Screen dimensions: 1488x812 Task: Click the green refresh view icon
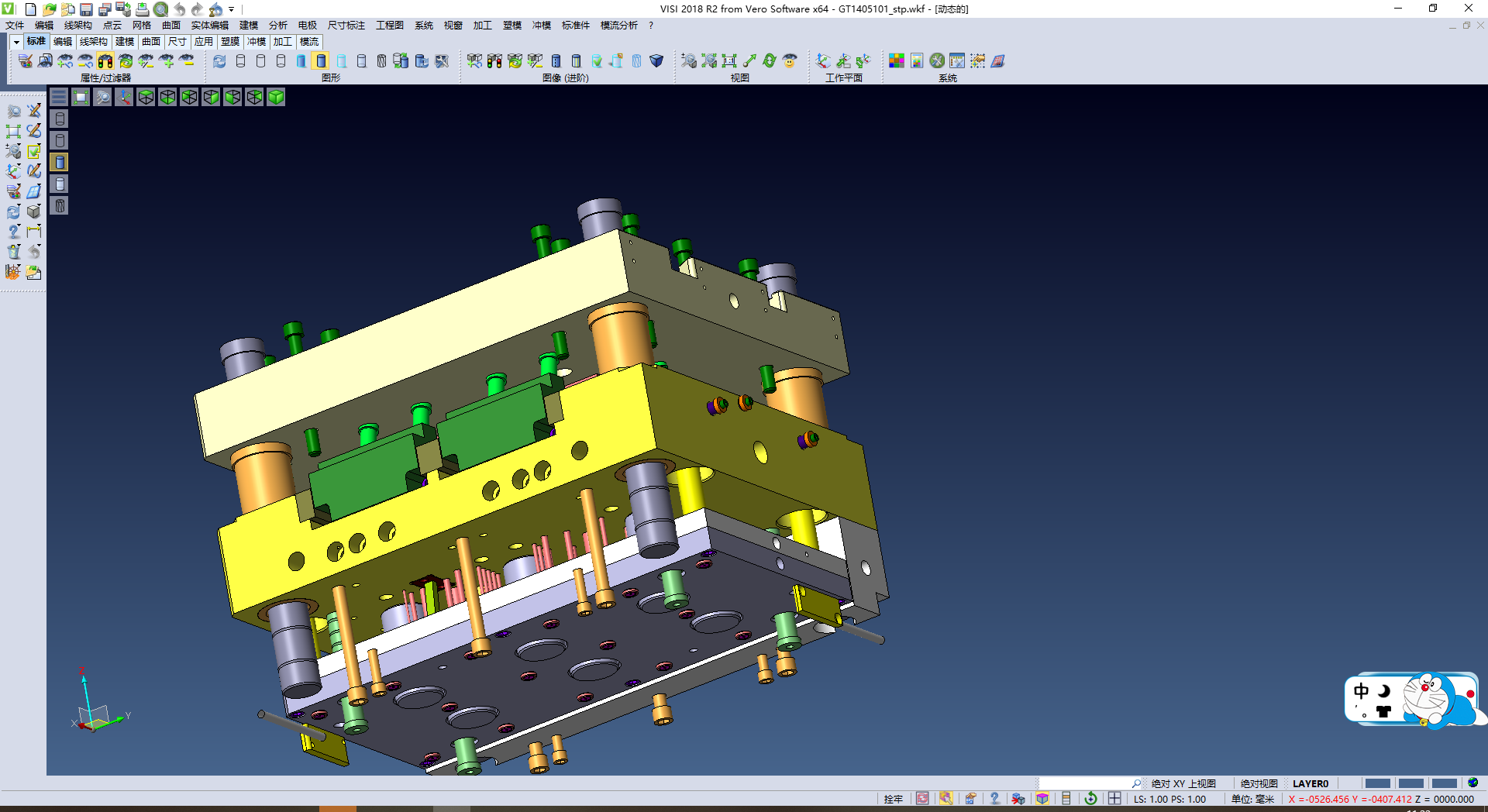click(769, 61)
